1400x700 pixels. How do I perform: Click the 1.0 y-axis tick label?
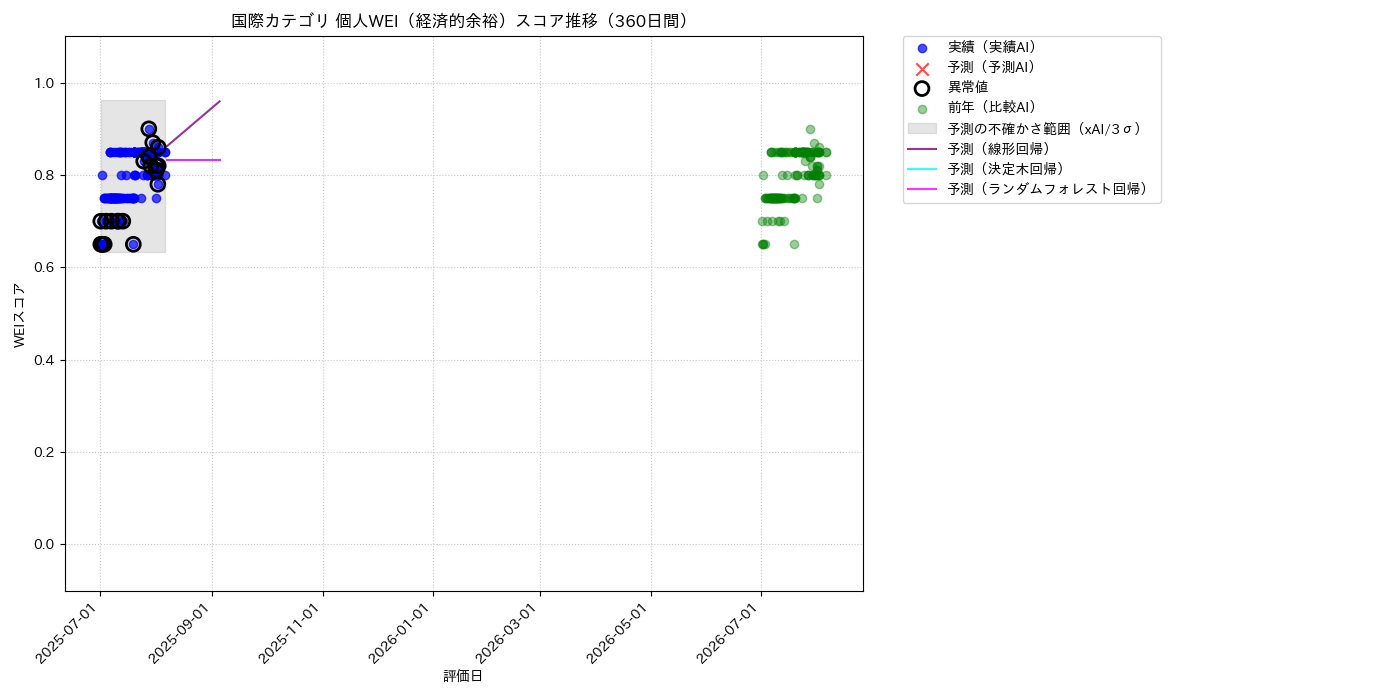tap(46, 83)
